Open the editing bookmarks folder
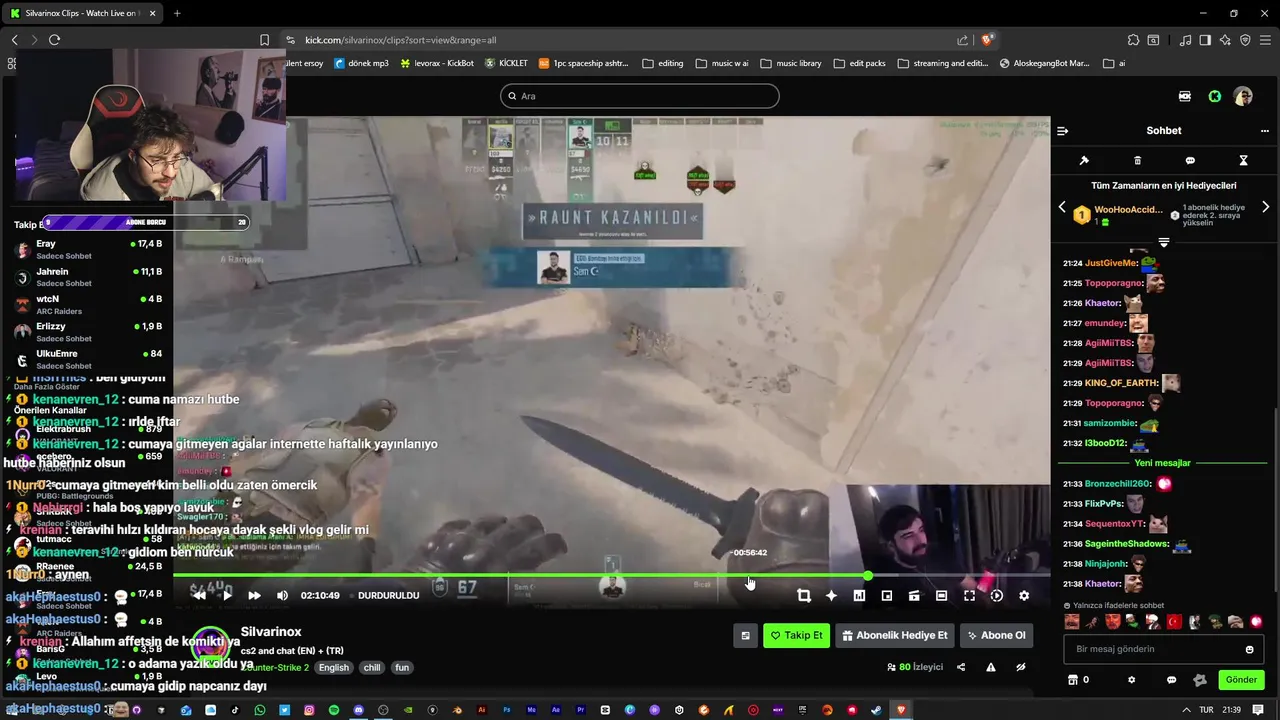Screen dimensions: 1280x720 (663, 63)
